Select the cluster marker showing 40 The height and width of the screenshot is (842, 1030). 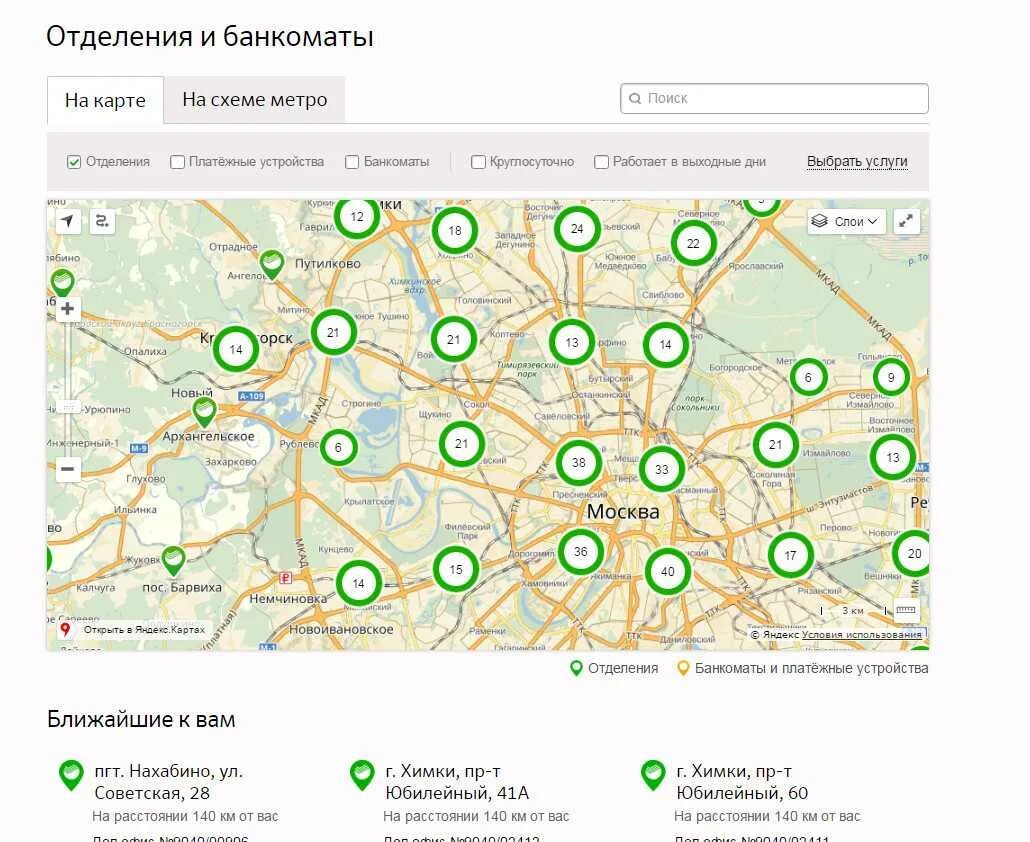tap(667, 571)
